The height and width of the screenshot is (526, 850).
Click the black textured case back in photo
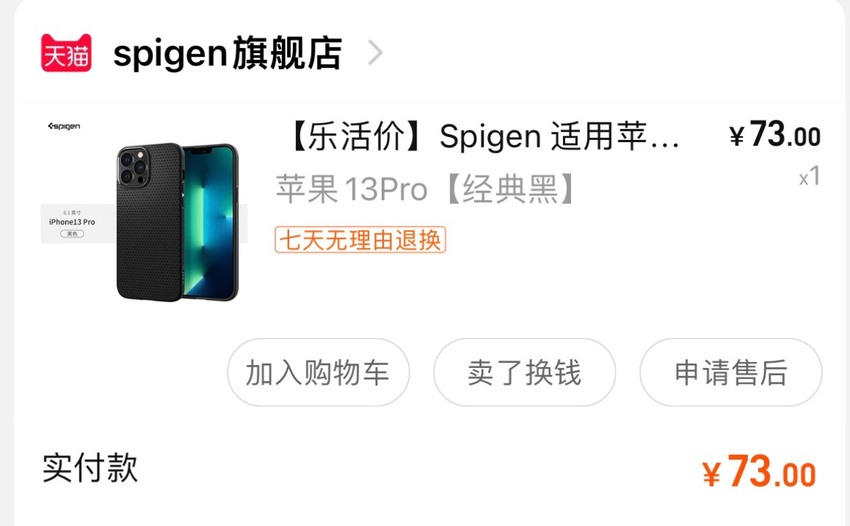point(150,222)
